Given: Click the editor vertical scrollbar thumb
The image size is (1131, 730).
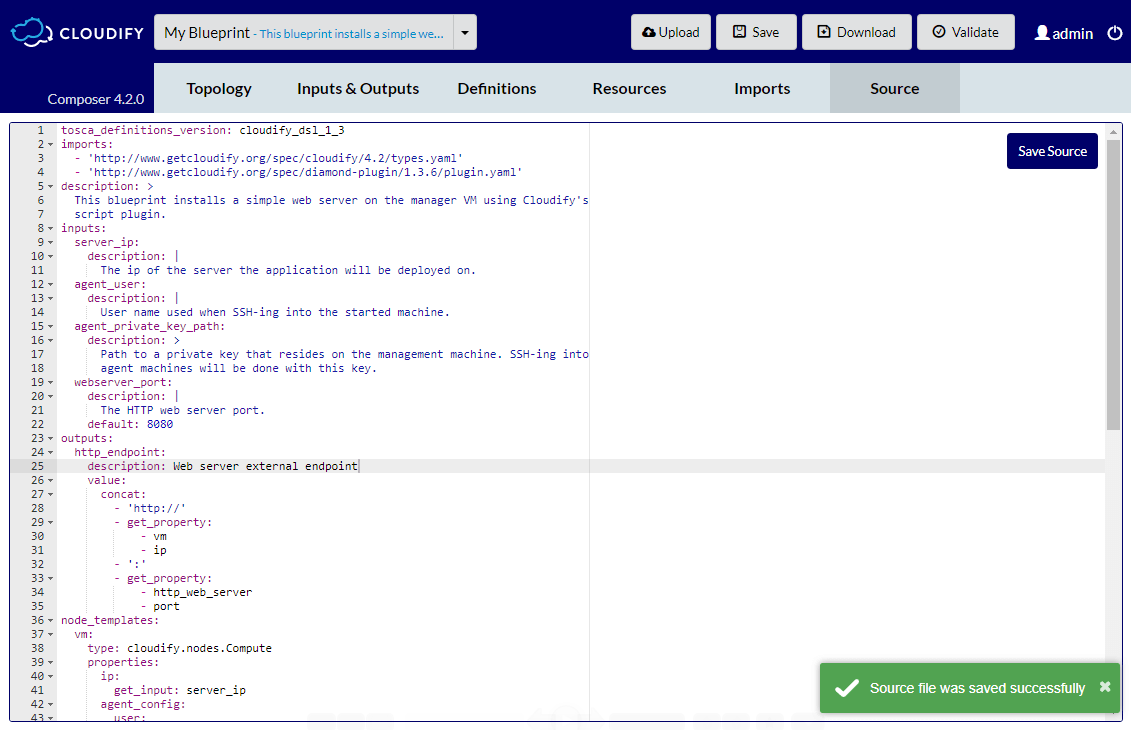Looking at the screenshot, I should tap(1113, 285).
